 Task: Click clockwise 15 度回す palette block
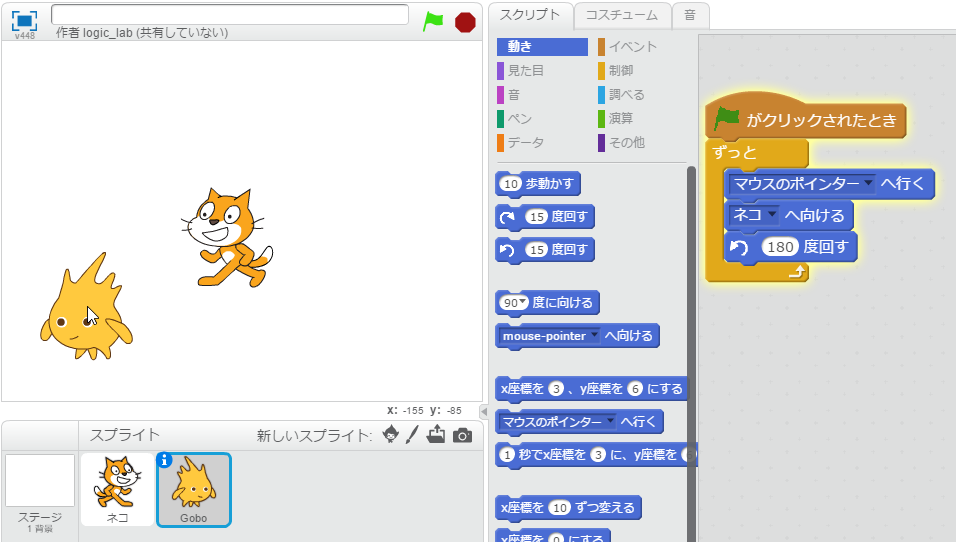545,216
